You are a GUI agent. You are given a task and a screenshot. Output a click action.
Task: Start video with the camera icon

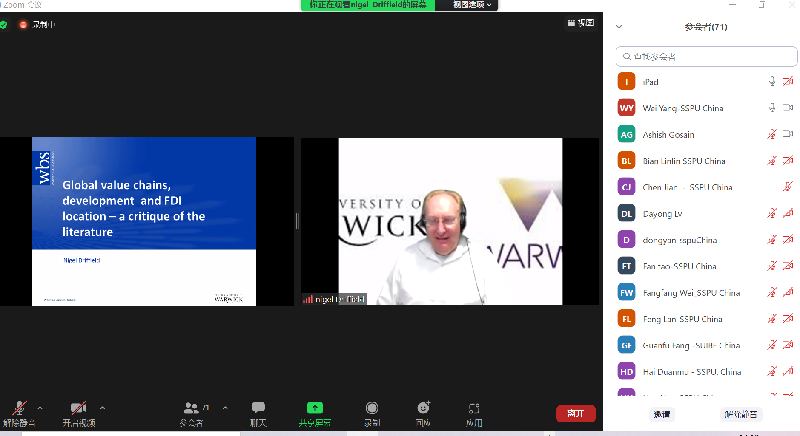point(78,408)
